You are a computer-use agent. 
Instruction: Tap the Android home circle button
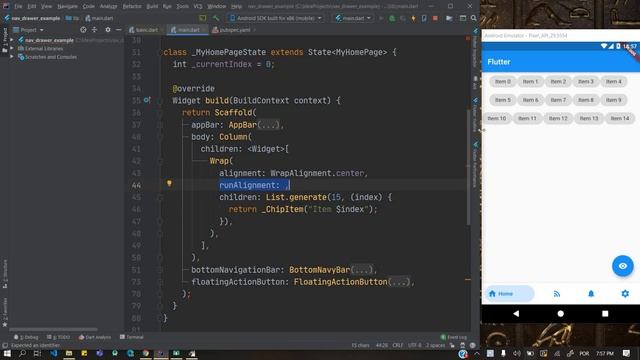[560, 313]
